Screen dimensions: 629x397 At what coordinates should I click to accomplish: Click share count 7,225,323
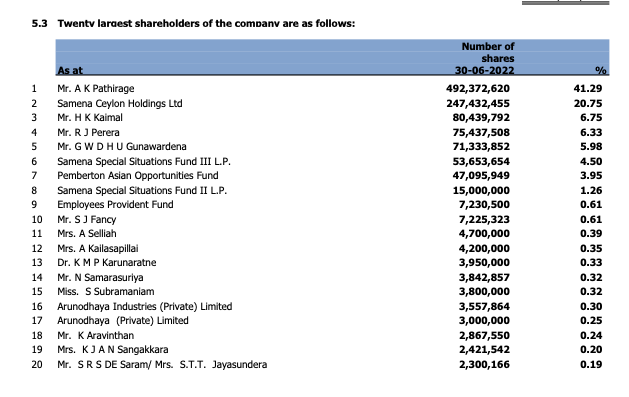[x=484, y=219]
